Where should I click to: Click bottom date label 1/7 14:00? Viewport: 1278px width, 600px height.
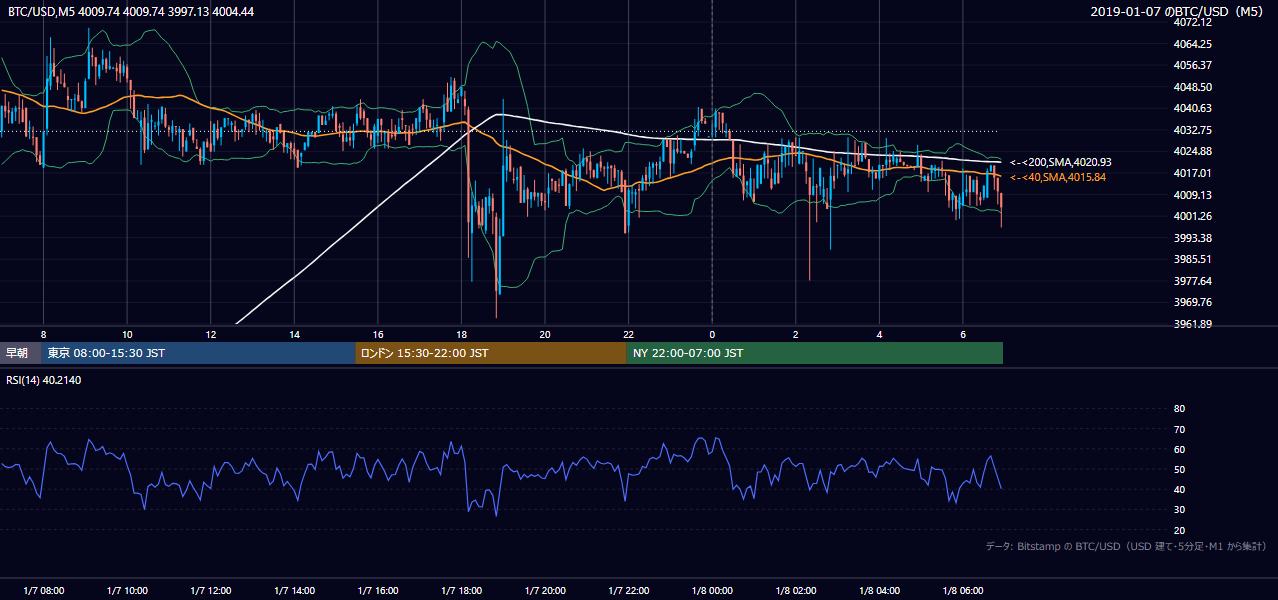[294, 592]
